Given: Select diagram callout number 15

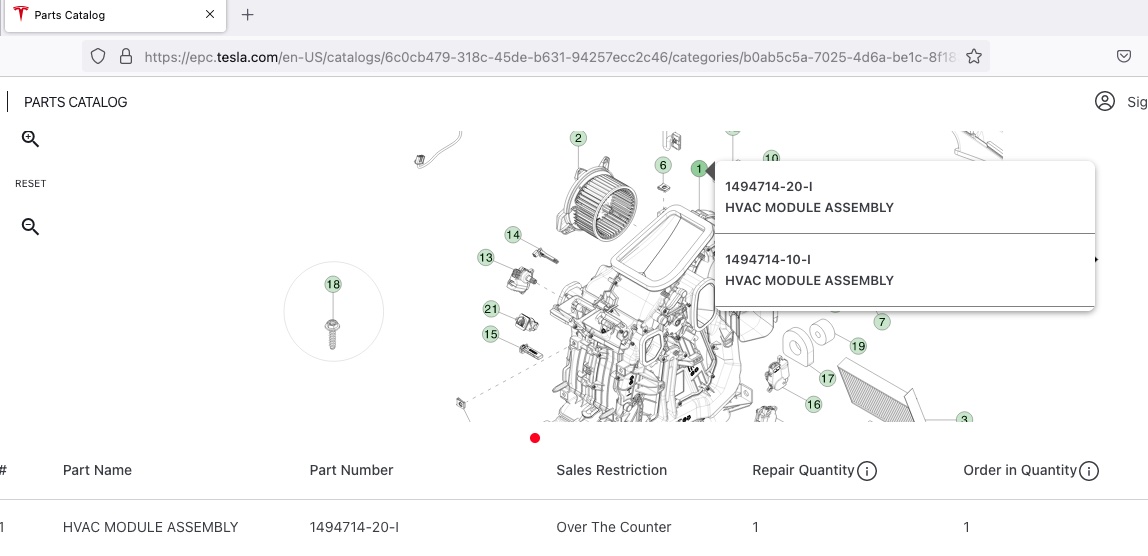Looking at the screenshot, I should (491, 334).
